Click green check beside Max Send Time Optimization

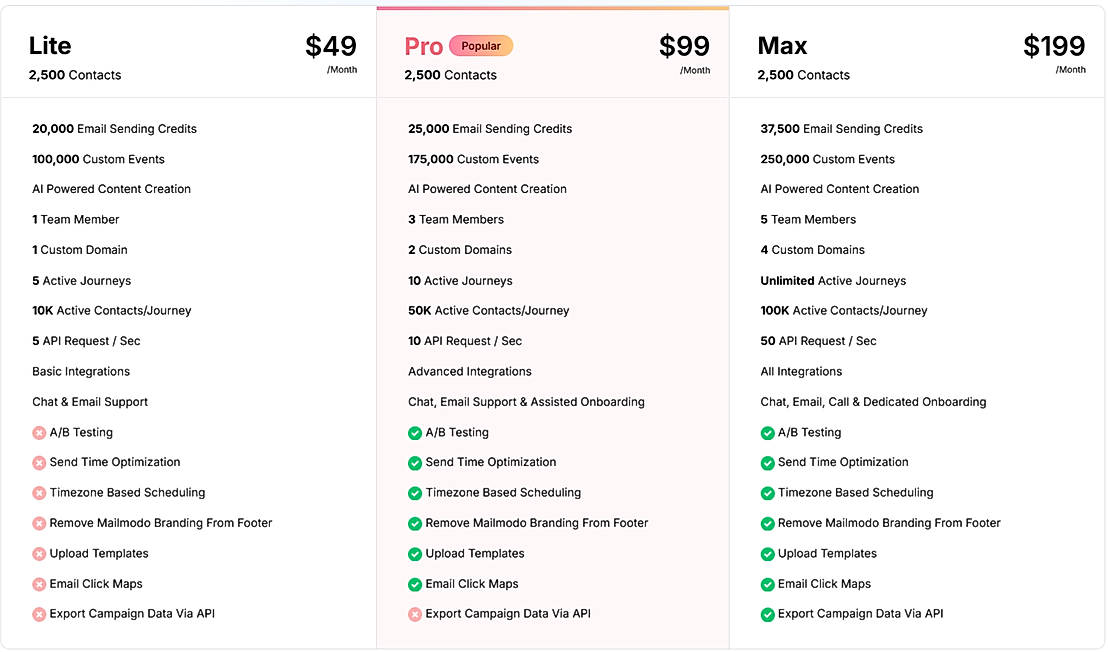click(x=768, y=463)
